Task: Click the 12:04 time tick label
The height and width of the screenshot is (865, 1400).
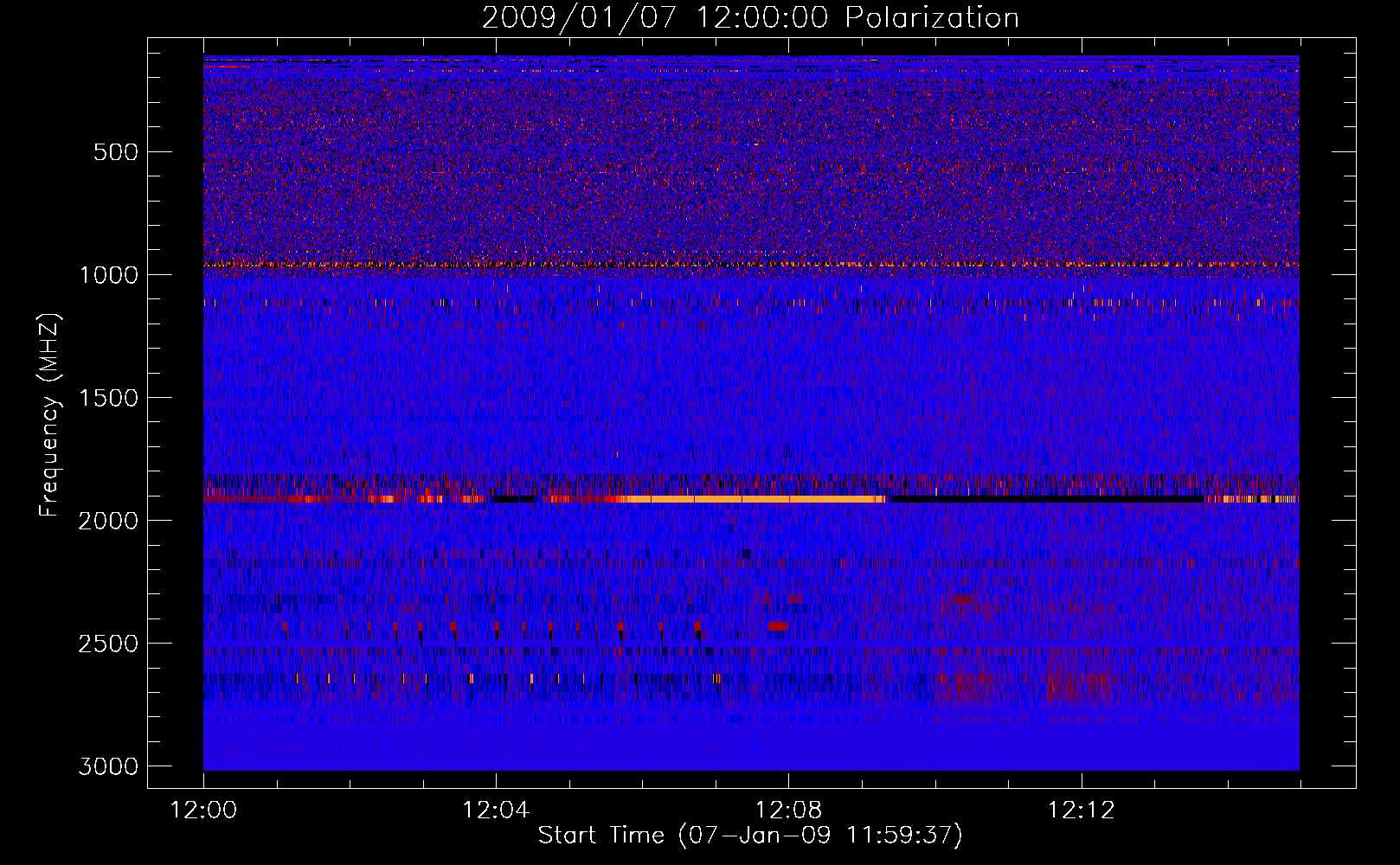Action: (x=496, y=811)
